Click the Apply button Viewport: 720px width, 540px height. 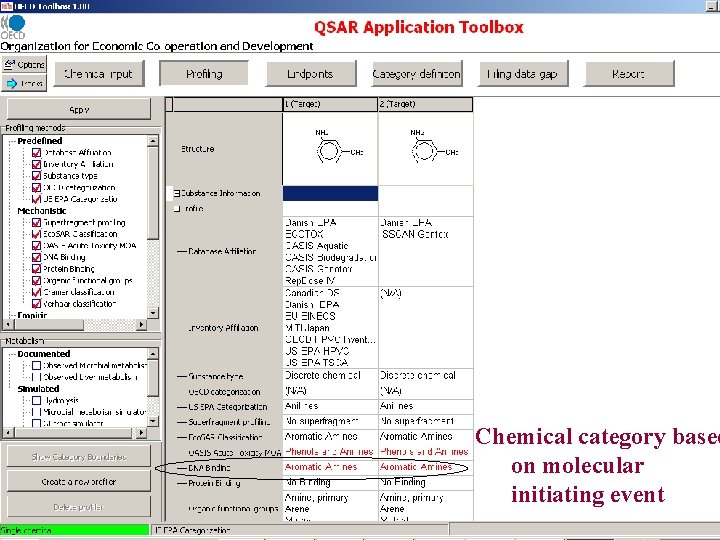[x=79, y=110]
